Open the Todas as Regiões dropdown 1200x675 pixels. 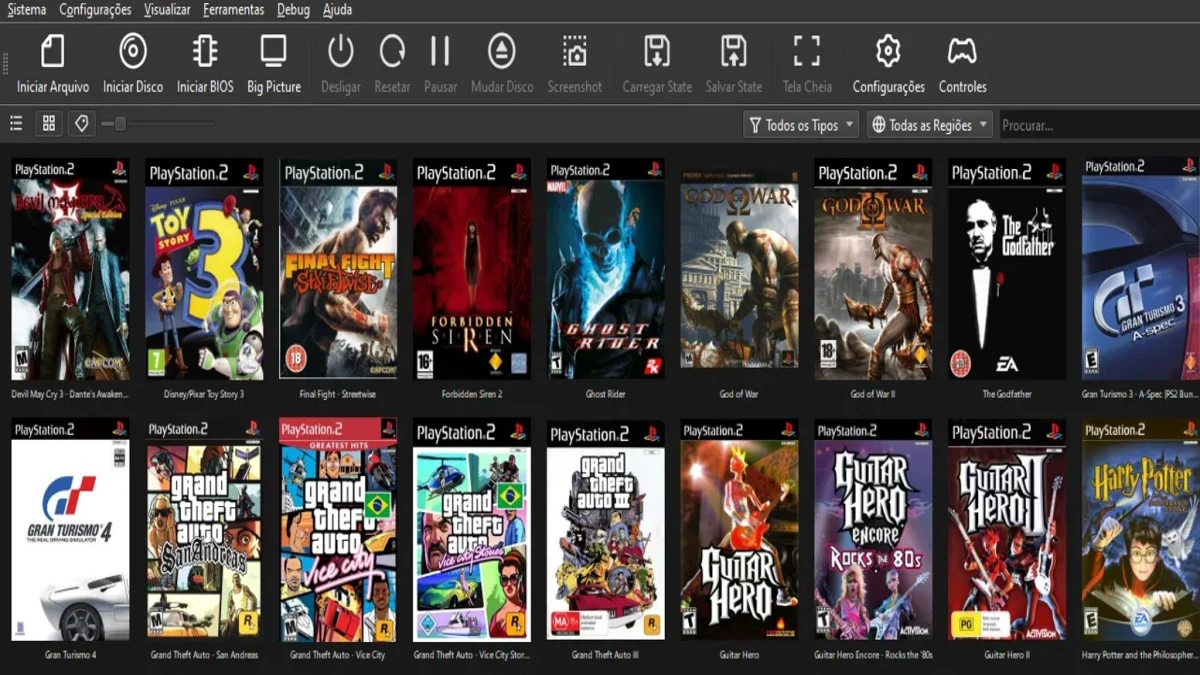(x=930, y=125)
